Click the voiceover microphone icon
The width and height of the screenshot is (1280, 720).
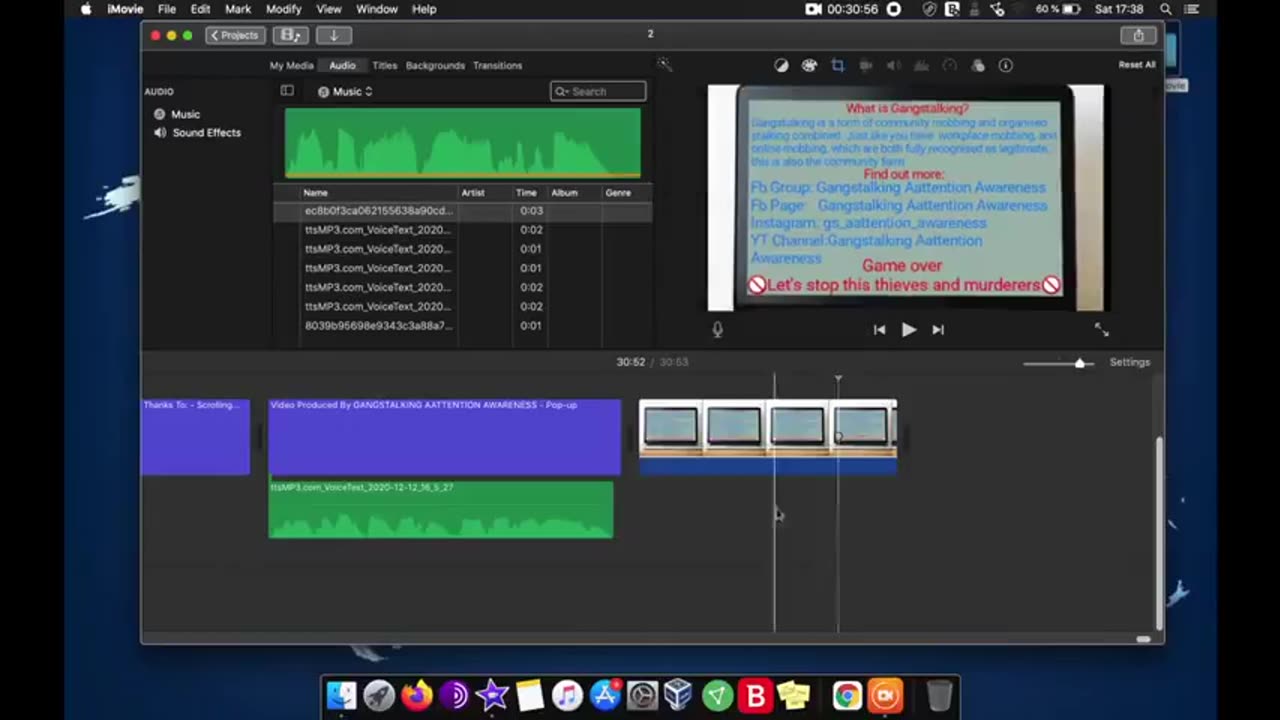point(717,329)
